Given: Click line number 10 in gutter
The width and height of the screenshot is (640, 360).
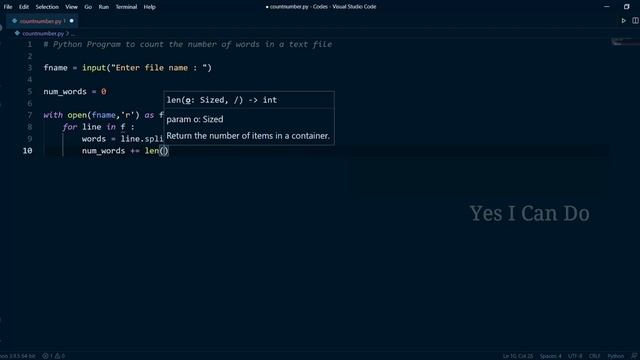Looking at the screenshot, I should click(27, 151).
